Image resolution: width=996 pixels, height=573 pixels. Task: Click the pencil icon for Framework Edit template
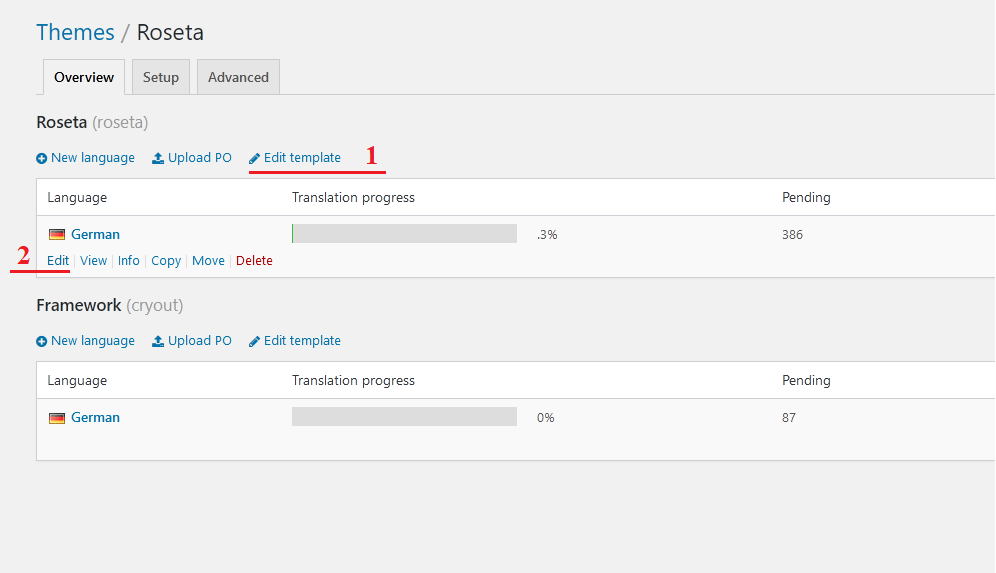pos(254,341)
